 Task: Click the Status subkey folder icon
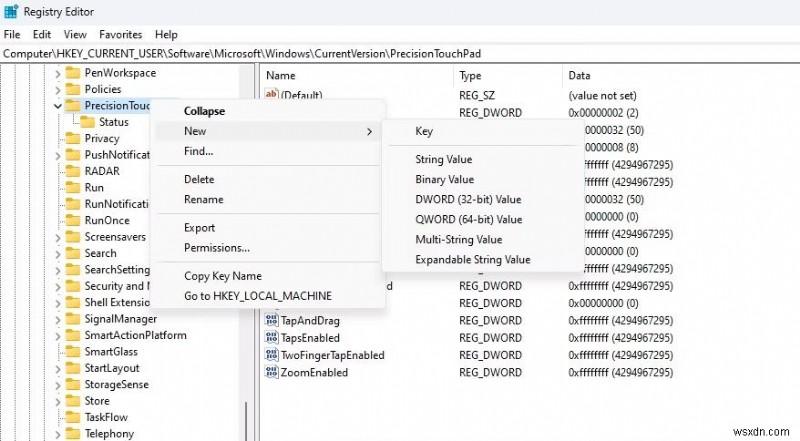tap(87, 122)
